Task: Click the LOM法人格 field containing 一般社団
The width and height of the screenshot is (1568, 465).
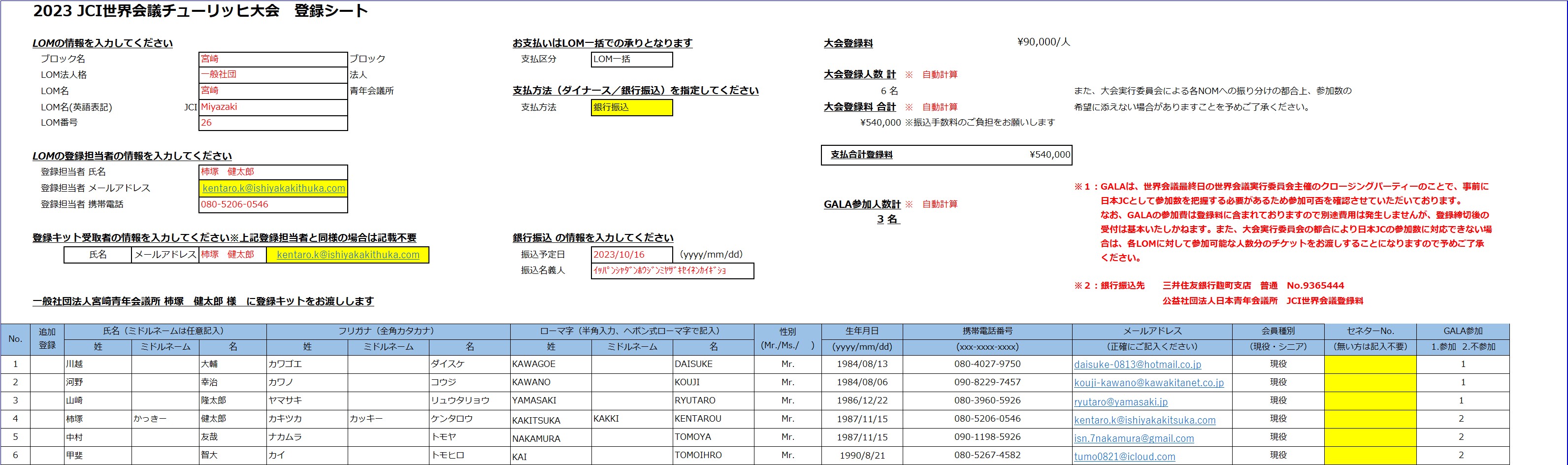Action: 273,75
